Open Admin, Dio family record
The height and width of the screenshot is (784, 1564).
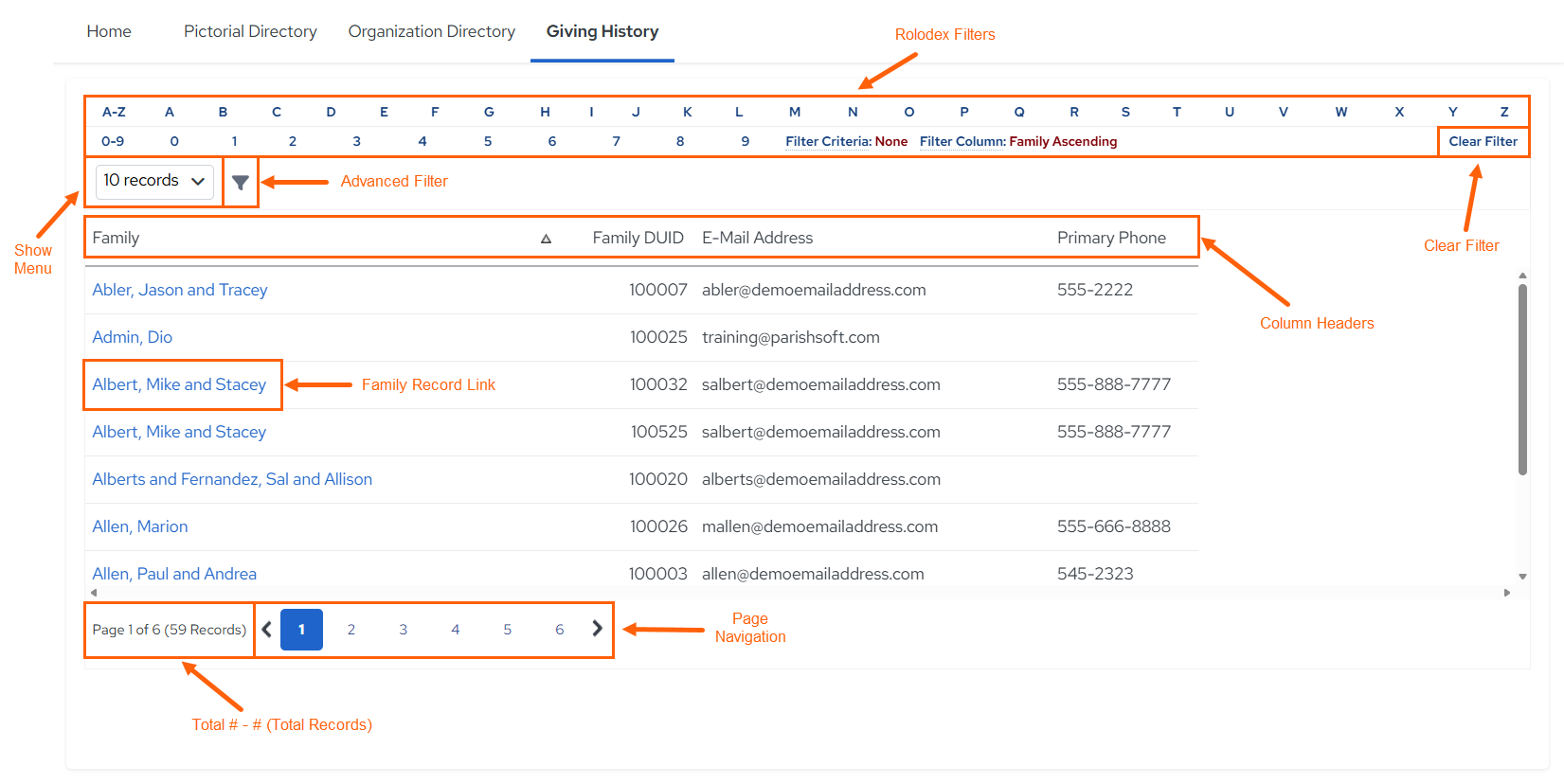pyautogui.click(x=132, y=337)
